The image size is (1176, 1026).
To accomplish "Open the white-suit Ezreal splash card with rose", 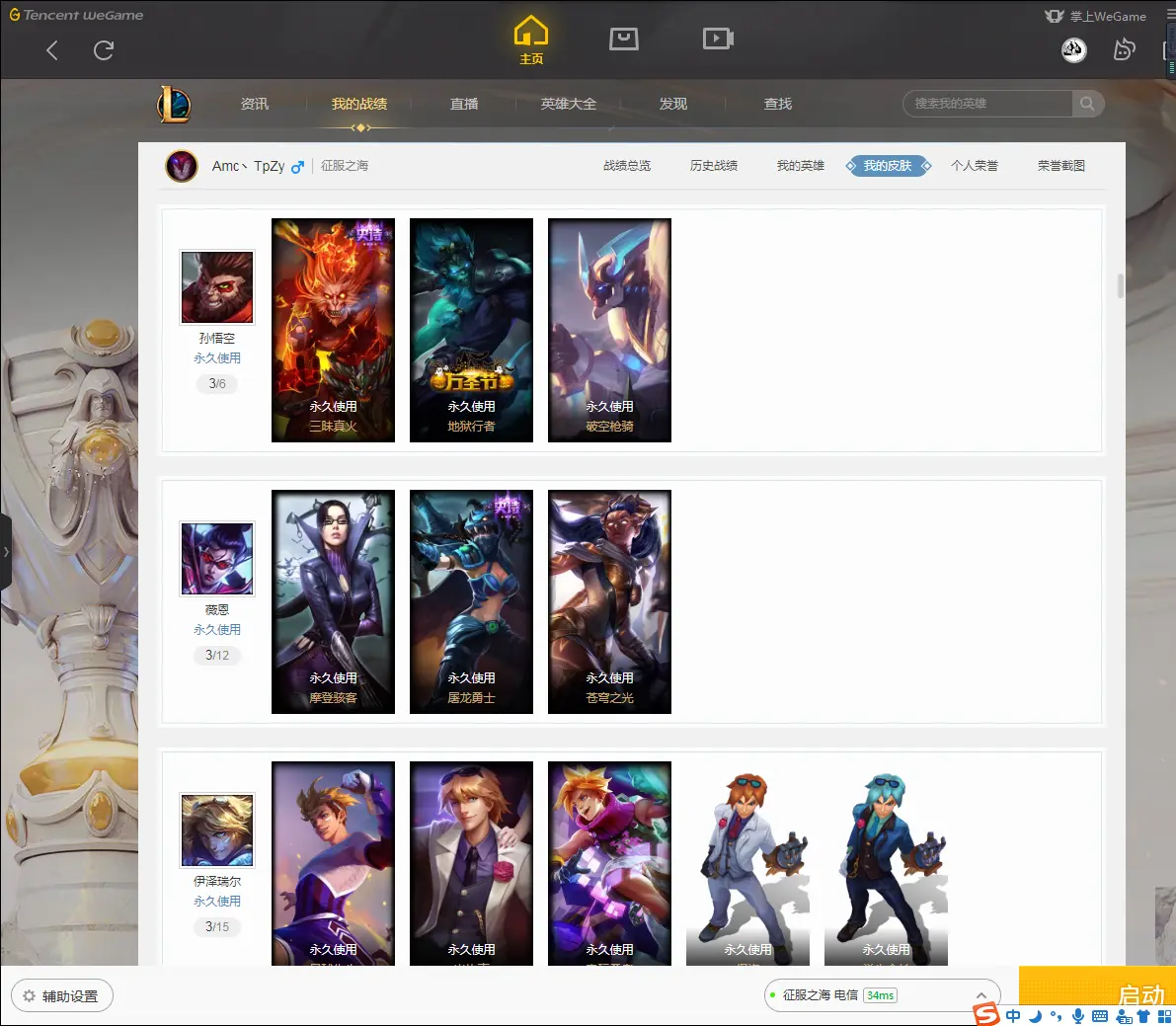I will 471,863.
